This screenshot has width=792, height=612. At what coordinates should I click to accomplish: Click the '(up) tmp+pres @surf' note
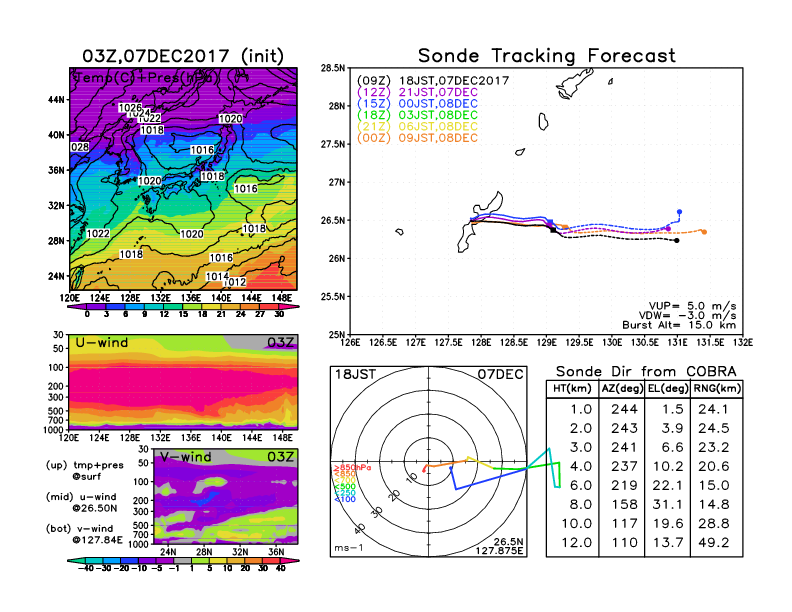tap(84, 471)
